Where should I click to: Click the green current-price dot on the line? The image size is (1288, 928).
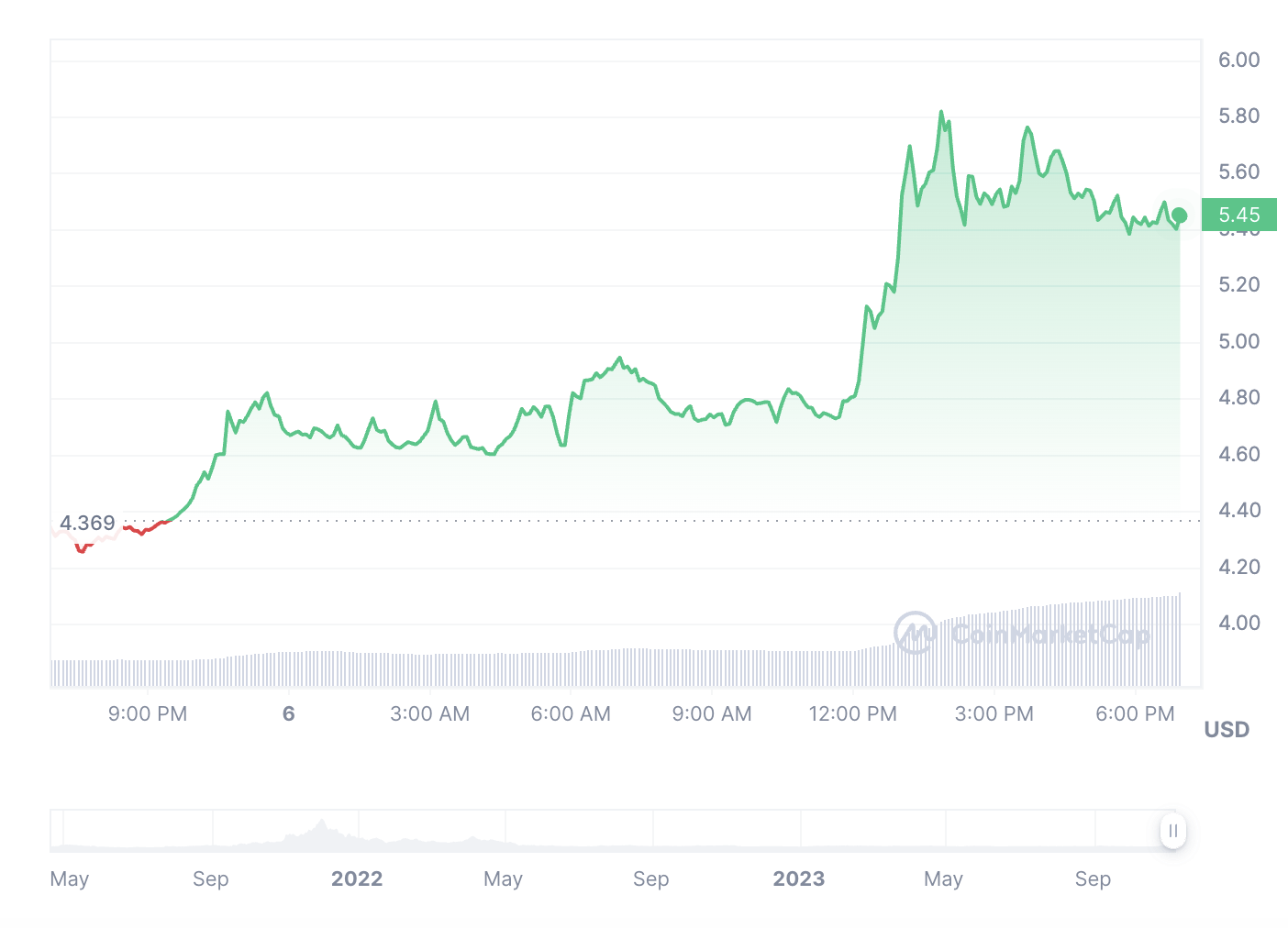point(1180,215)
